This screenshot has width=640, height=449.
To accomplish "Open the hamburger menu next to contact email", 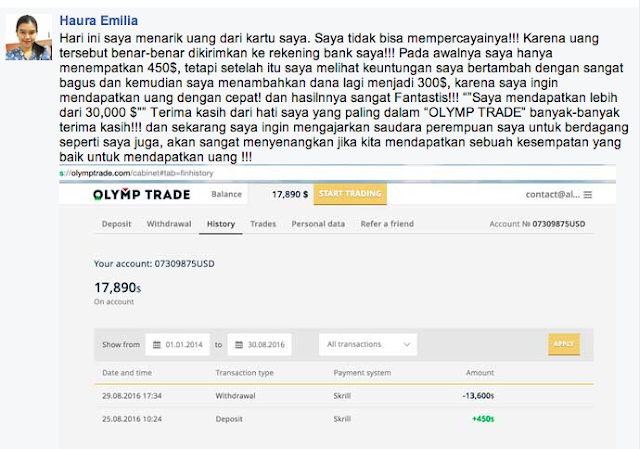I will click(x=587, y=195).
